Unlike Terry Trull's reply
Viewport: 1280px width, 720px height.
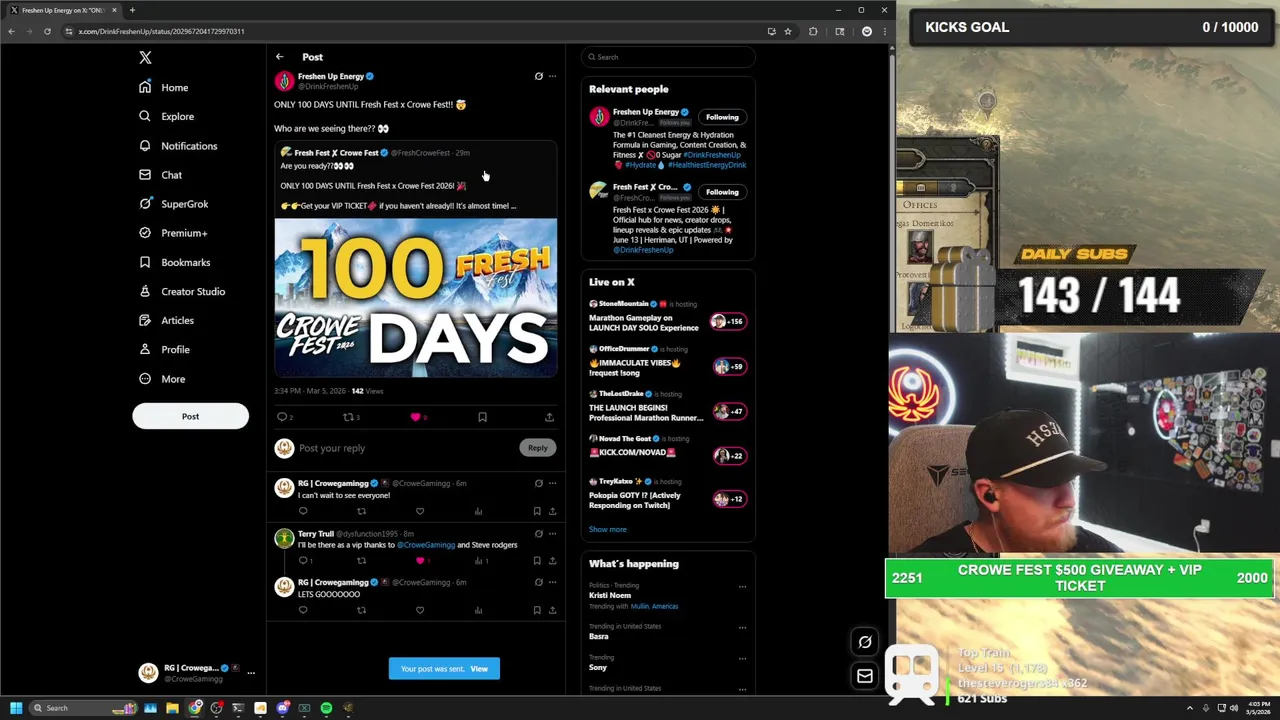[420, 561]
